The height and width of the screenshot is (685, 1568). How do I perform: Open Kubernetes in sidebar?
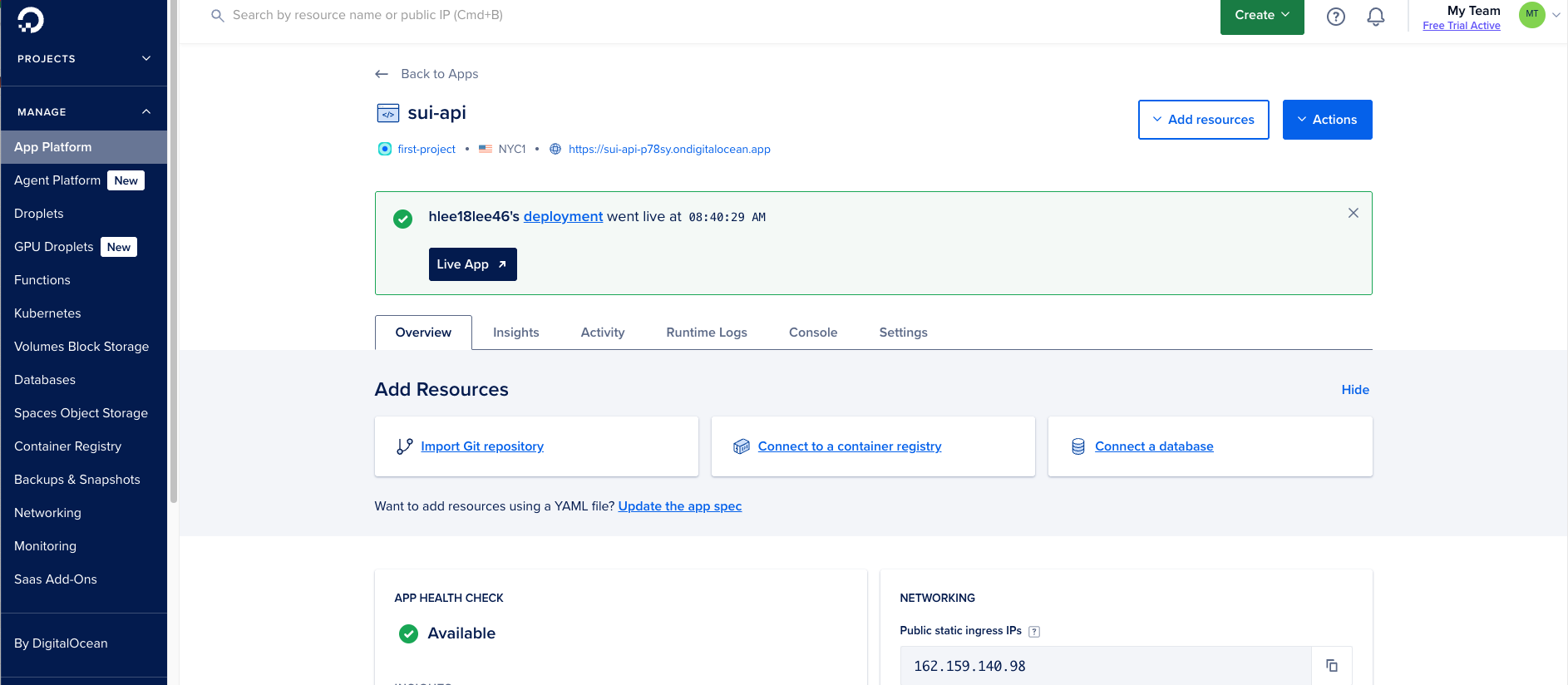(84, 313)
